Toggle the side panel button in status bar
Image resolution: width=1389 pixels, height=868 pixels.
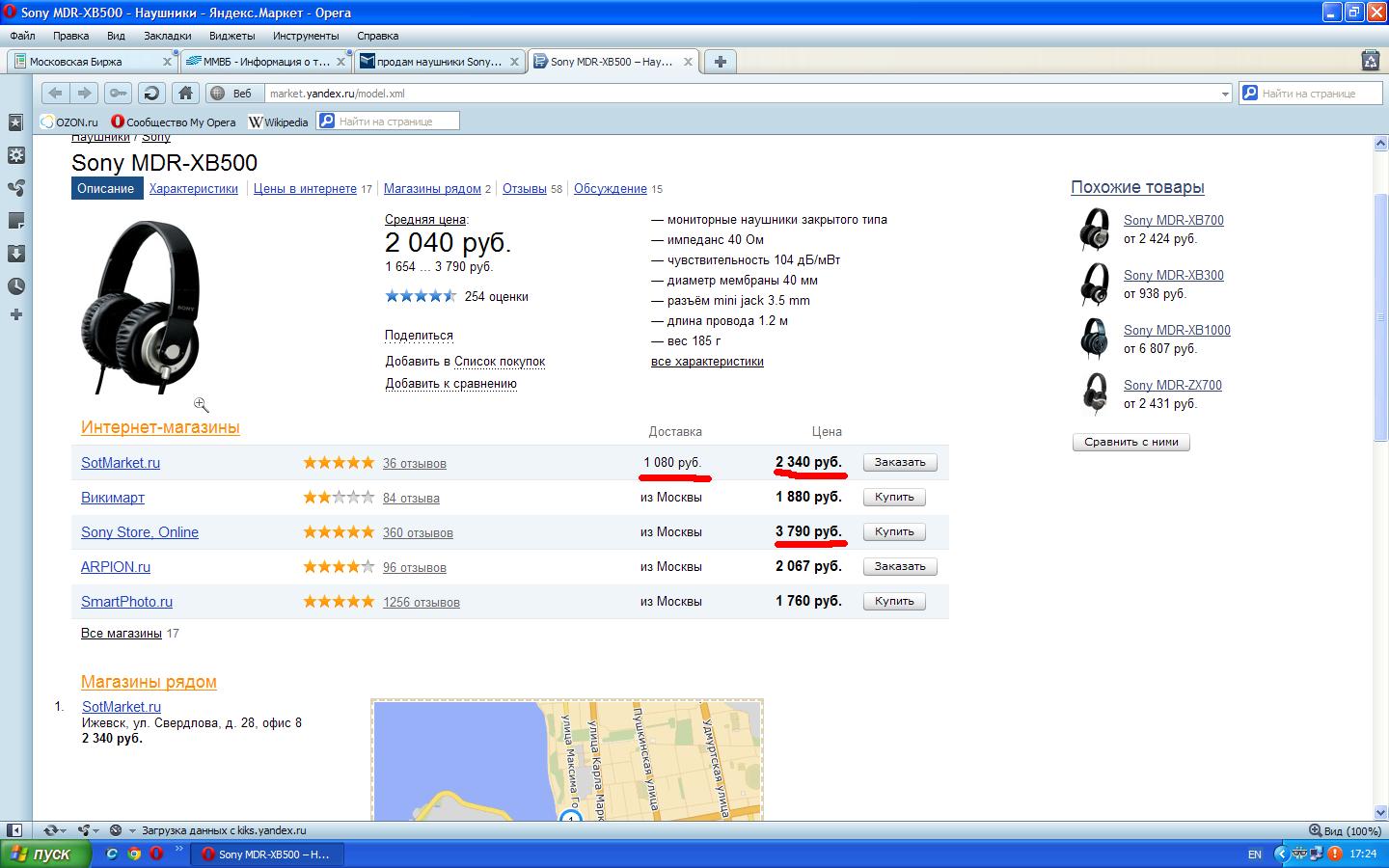click(14, 830)
